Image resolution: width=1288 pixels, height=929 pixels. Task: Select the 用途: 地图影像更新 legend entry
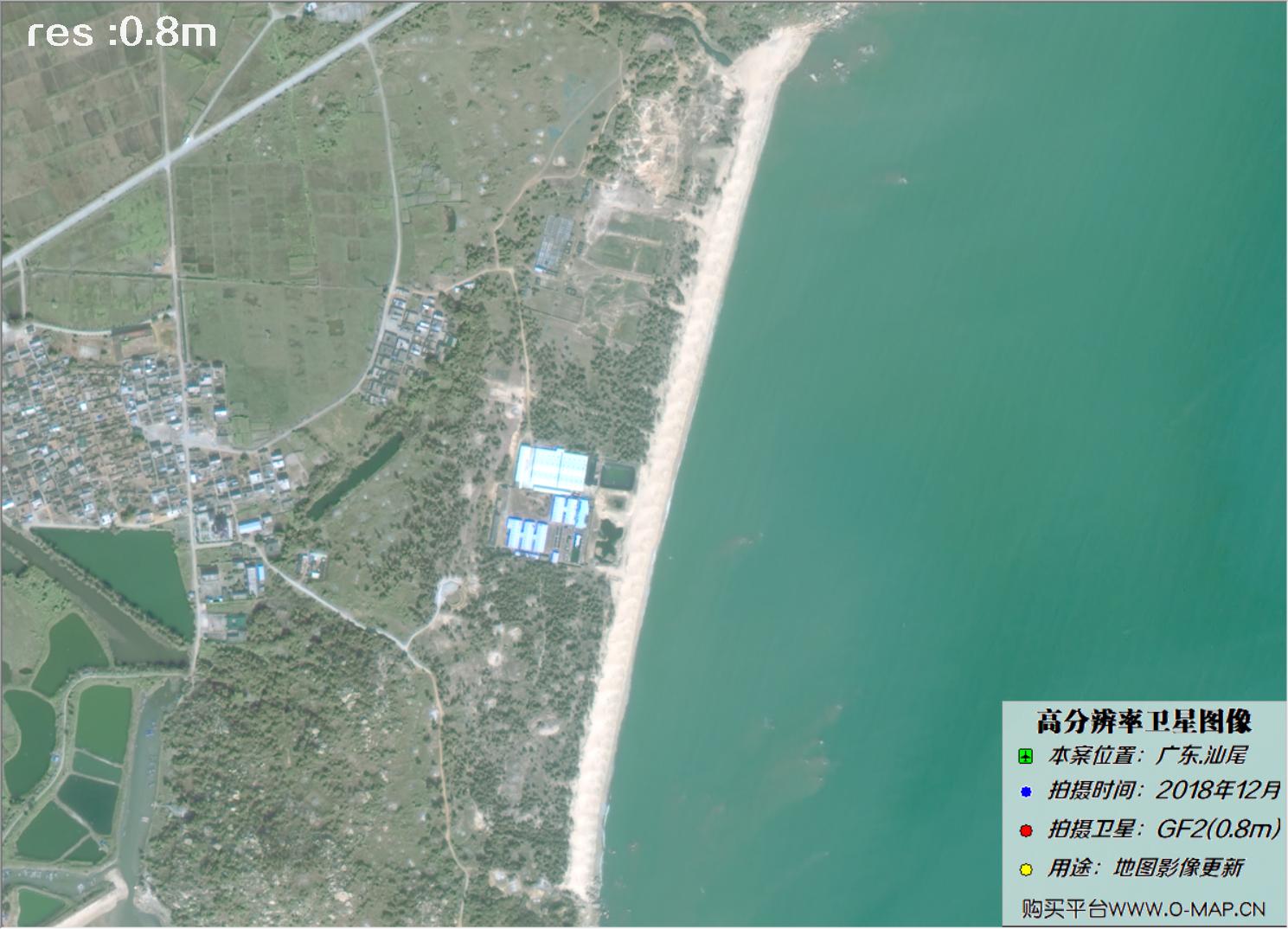(1145, 868)
